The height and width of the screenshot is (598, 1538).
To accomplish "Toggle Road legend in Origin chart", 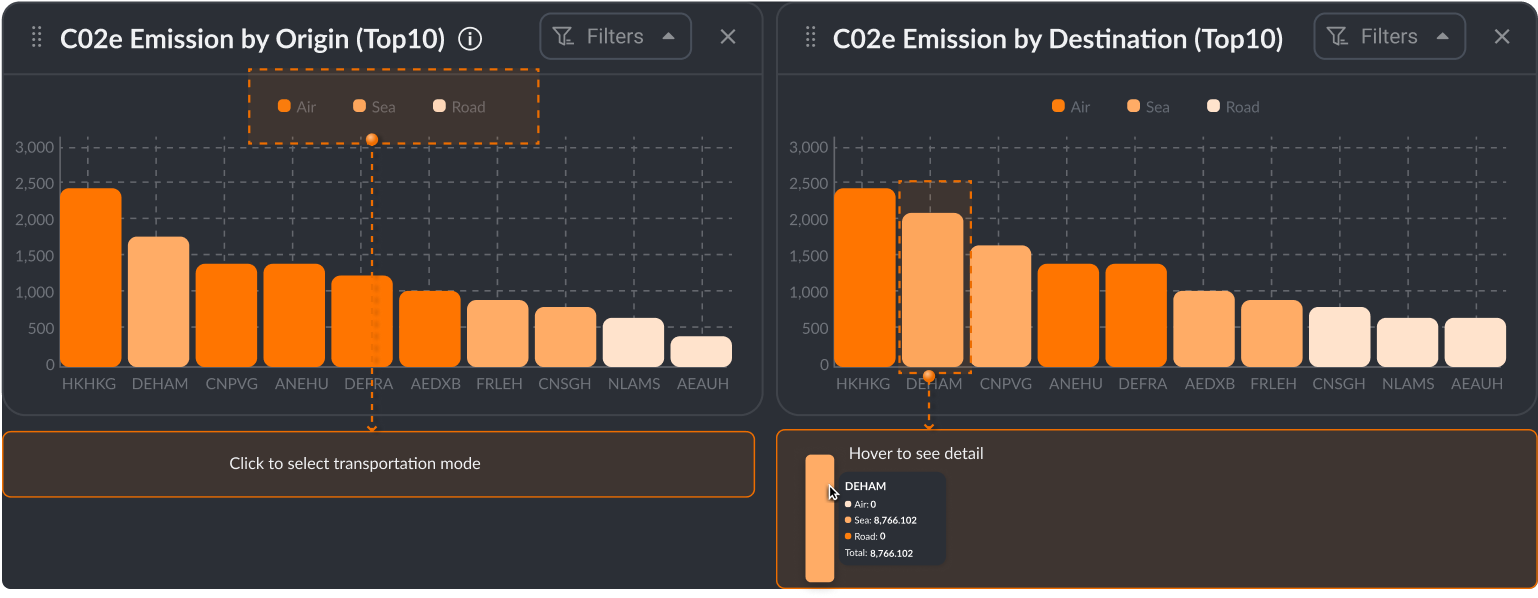I will click(x=459, y=107).
